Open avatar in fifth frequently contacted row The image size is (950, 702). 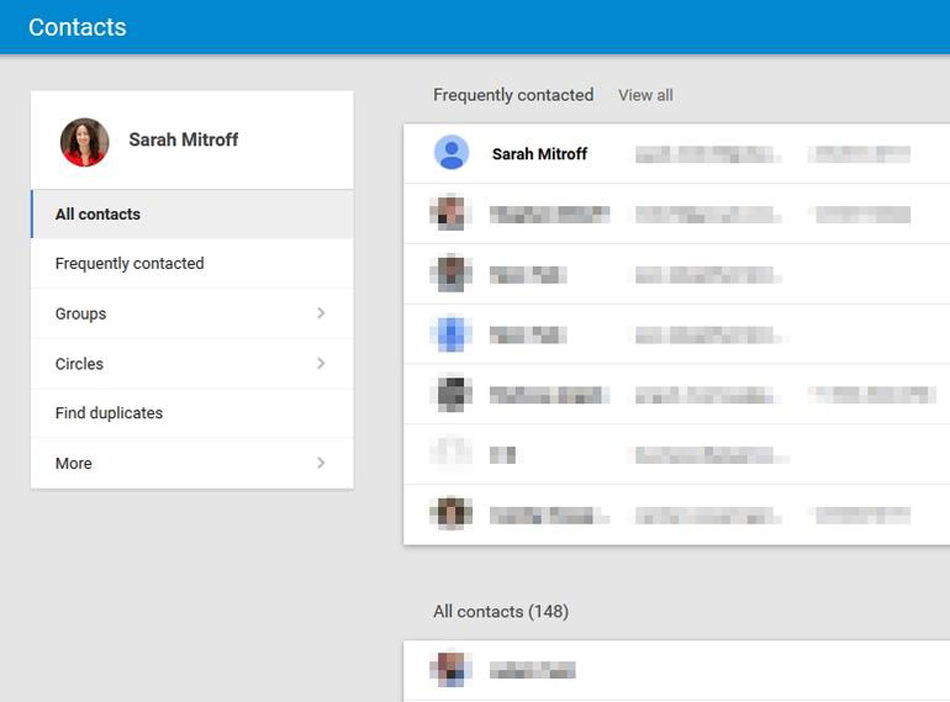(x=451, y=394)
